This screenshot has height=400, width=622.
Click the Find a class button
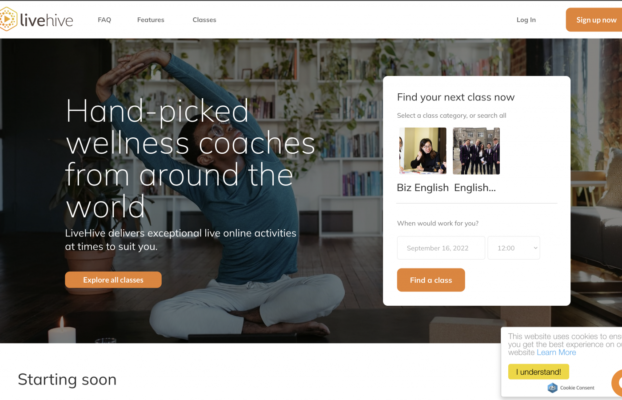click(431, 280)
